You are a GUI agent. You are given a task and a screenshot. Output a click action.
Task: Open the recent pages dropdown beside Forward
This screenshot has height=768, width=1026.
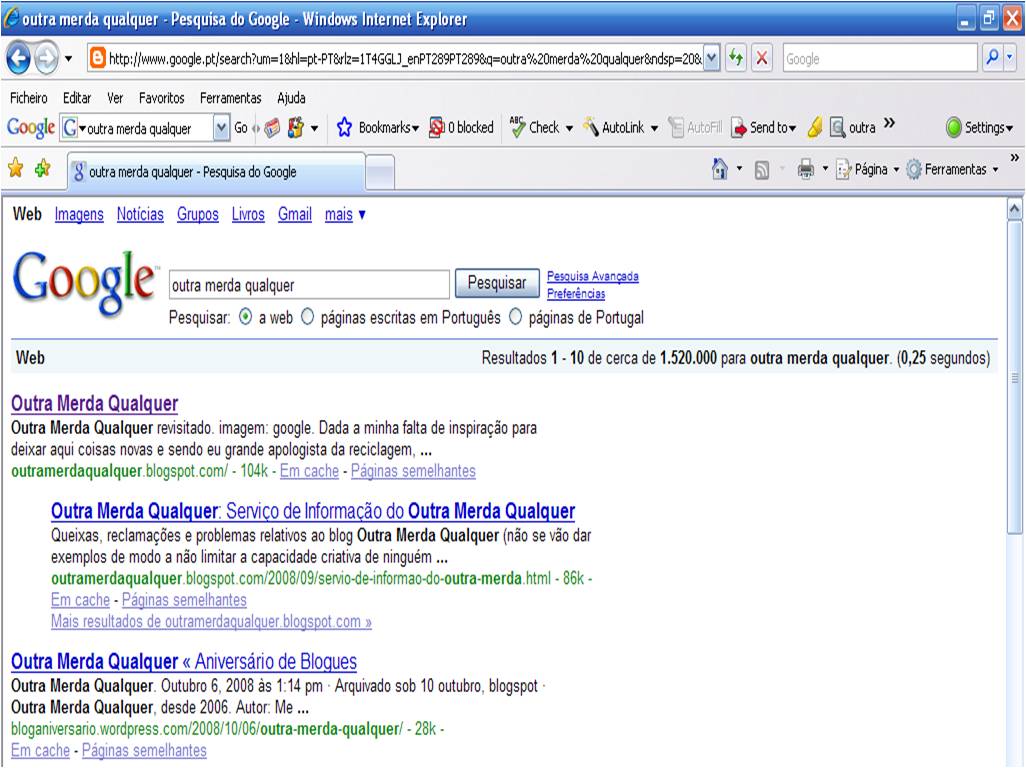coord(68,59)
